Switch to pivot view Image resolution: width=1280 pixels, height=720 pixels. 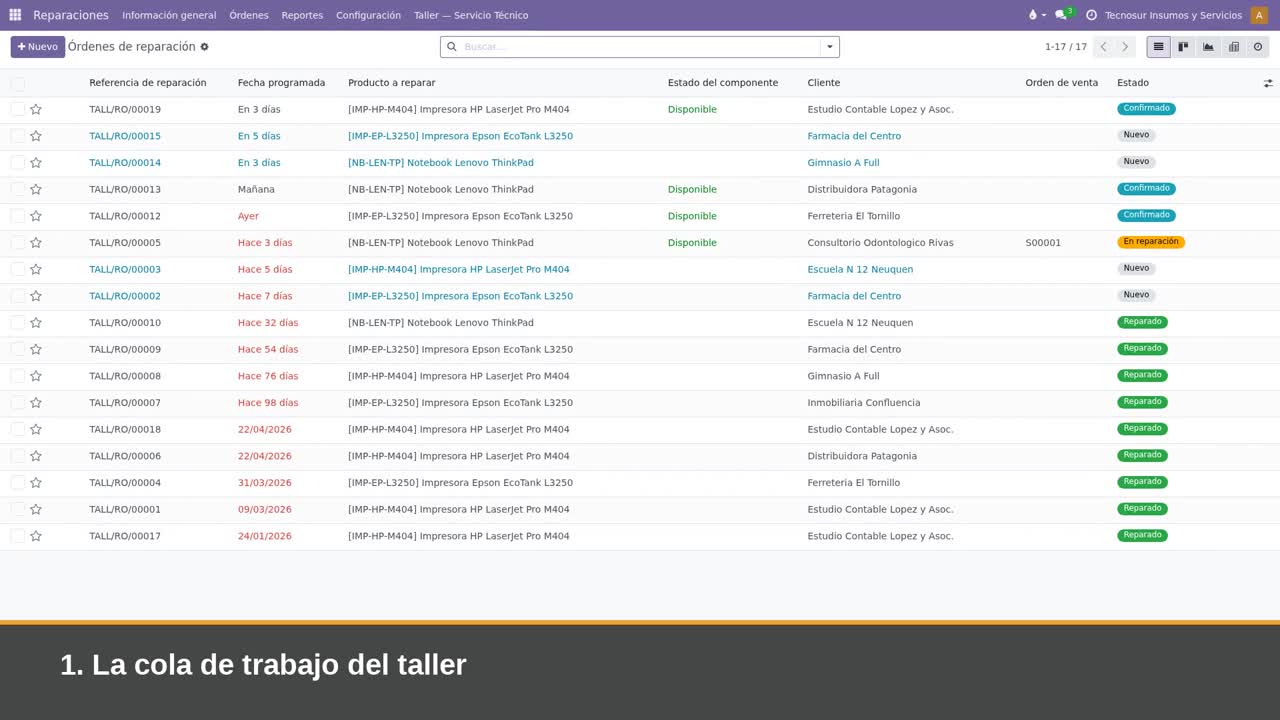click(x=1234, y=47)
